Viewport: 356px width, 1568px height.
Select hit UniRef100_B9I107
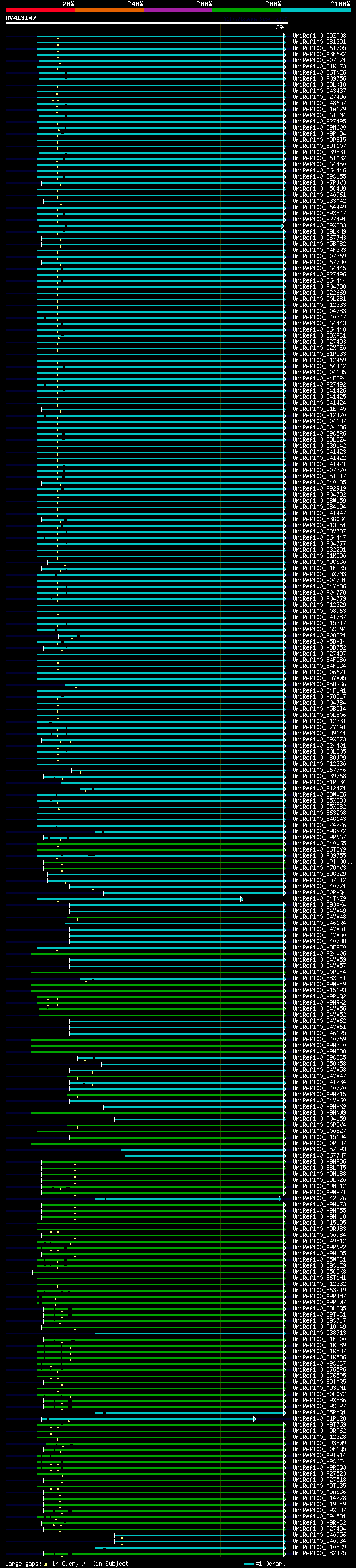(x=319, y=146)
